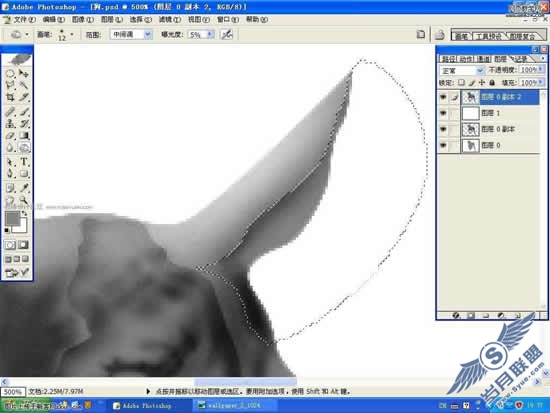This screenshot has width=550, height=413.
Task: Click the foreground gray color swatch
Action: (x=12, y=218)
